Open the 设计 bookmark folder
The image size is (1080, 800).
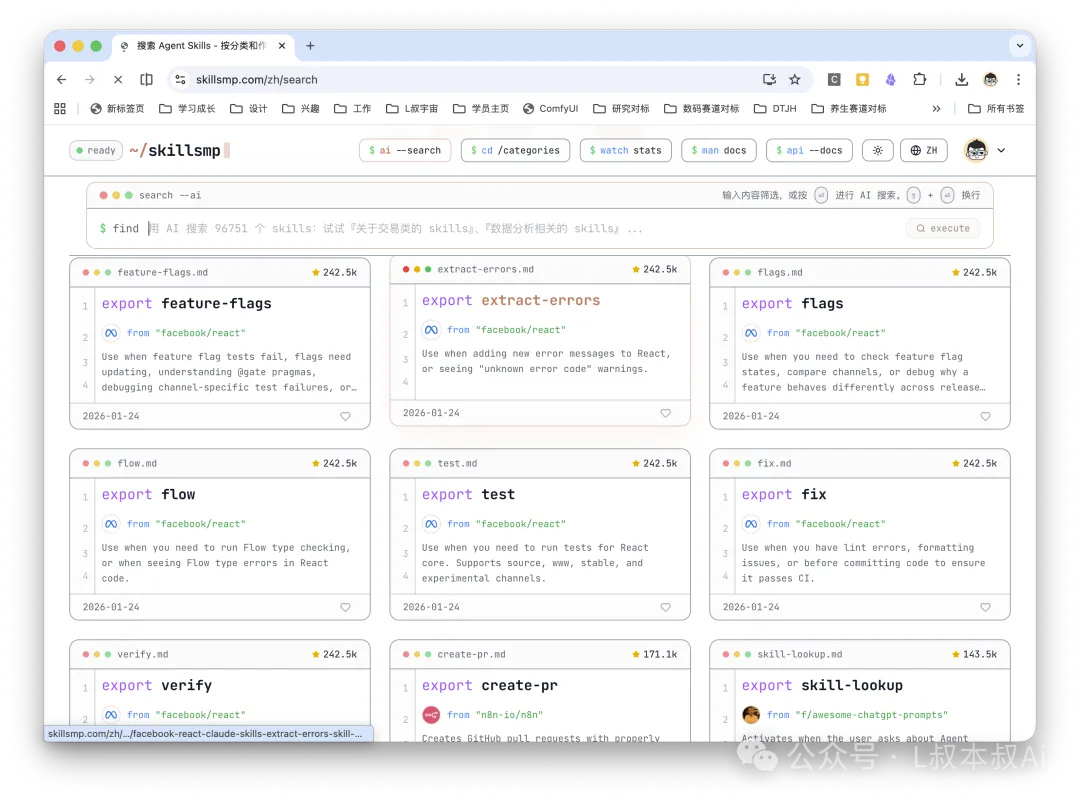click(x=249, y=109)
